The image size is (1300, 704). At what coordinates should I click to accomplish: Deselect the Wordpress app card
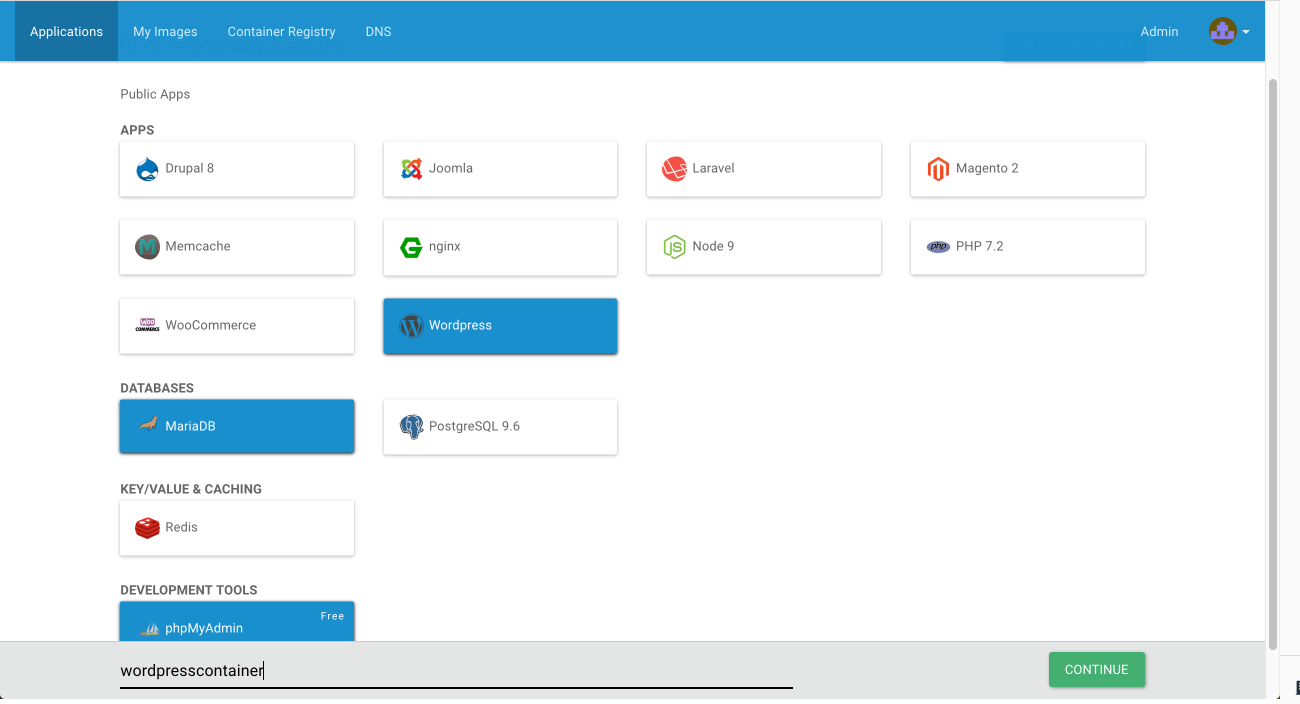coord(500,326)
